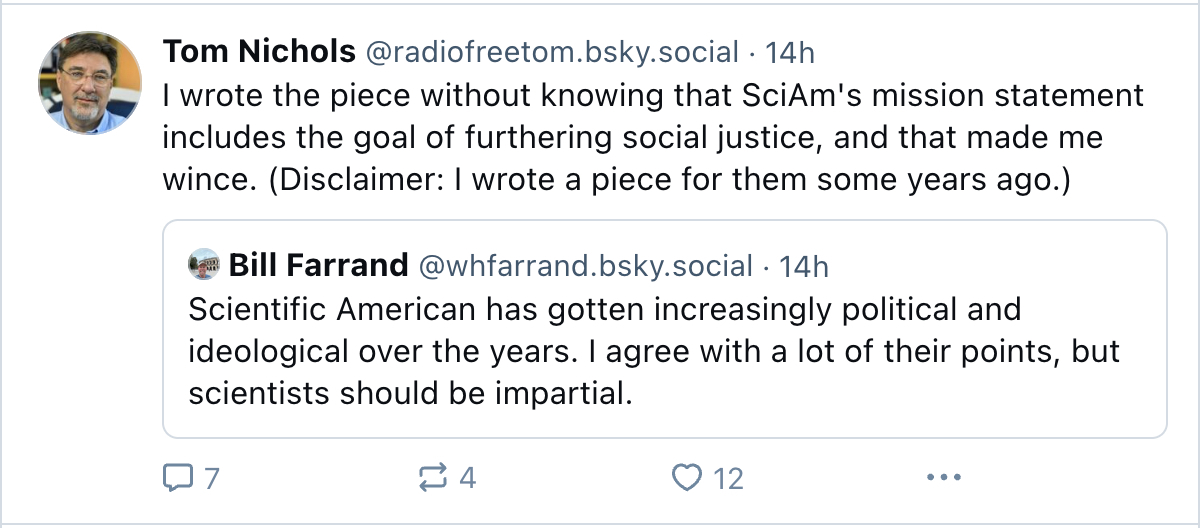Click the repost arrows icon

[433, 479]
